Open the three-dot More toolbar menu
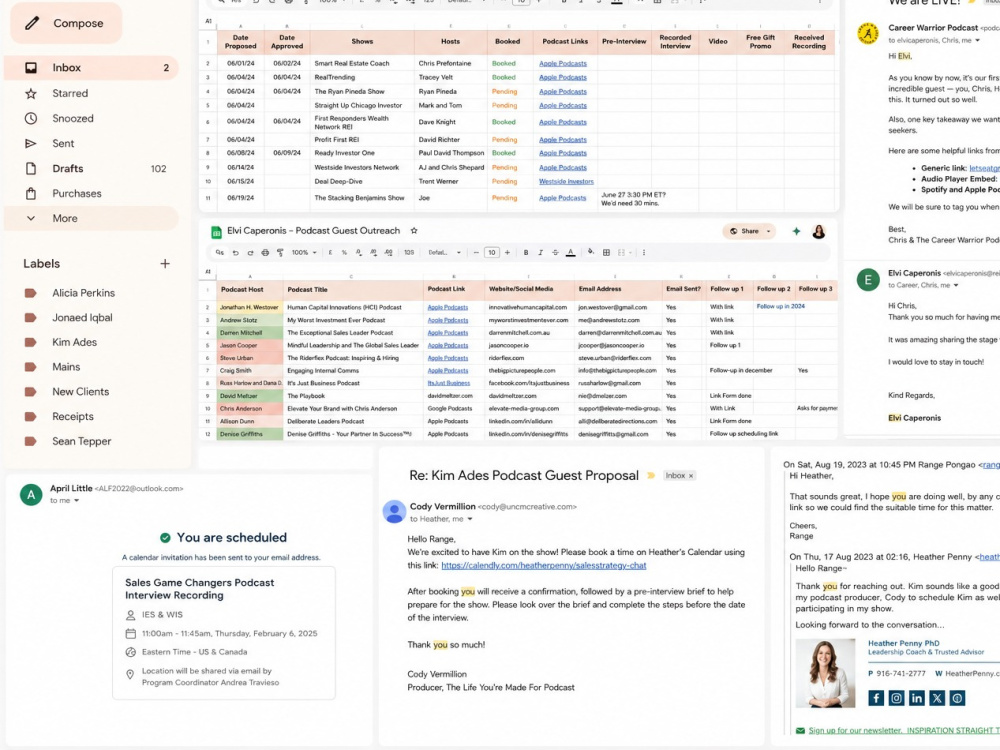Image resolution: width=1000 pixels, height=750 pixels. (x=644, y=253)
